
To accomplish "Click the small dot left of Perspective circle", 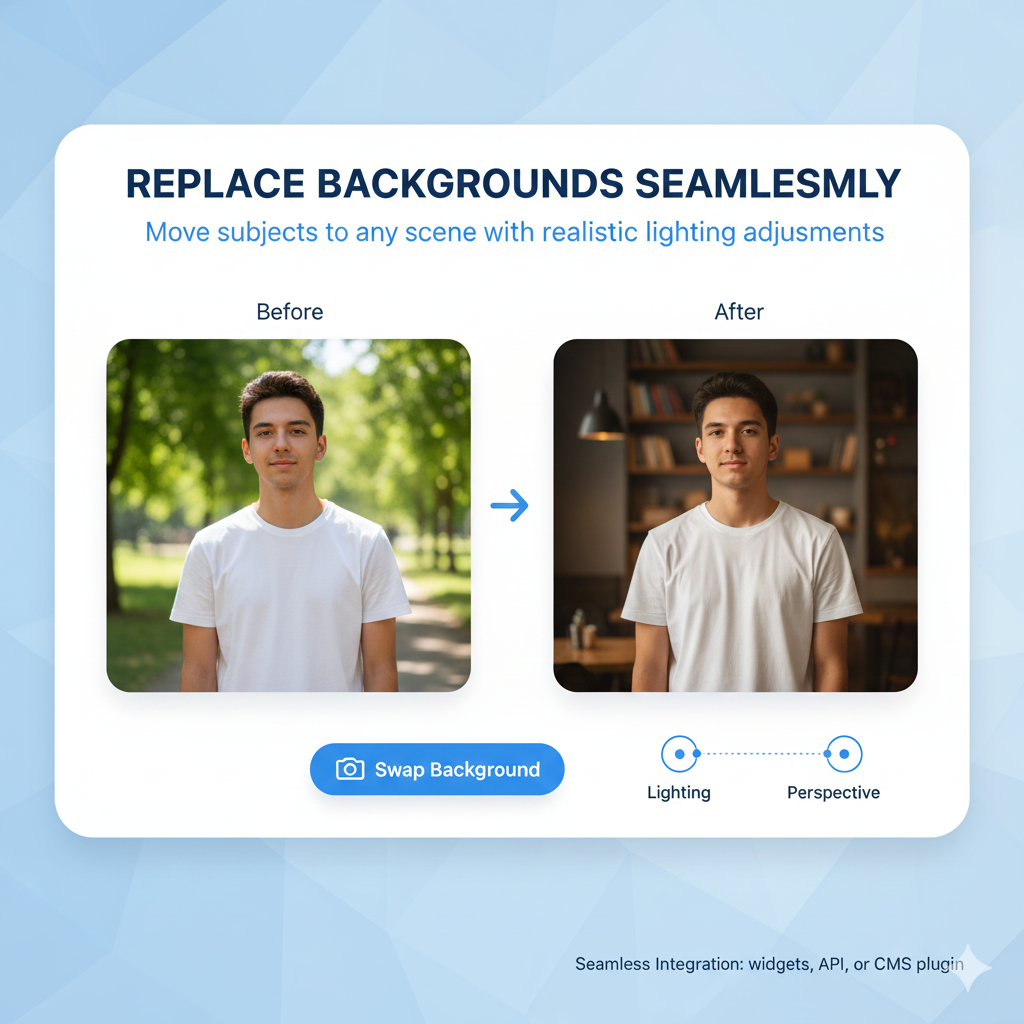I will (x=827, y=754).
